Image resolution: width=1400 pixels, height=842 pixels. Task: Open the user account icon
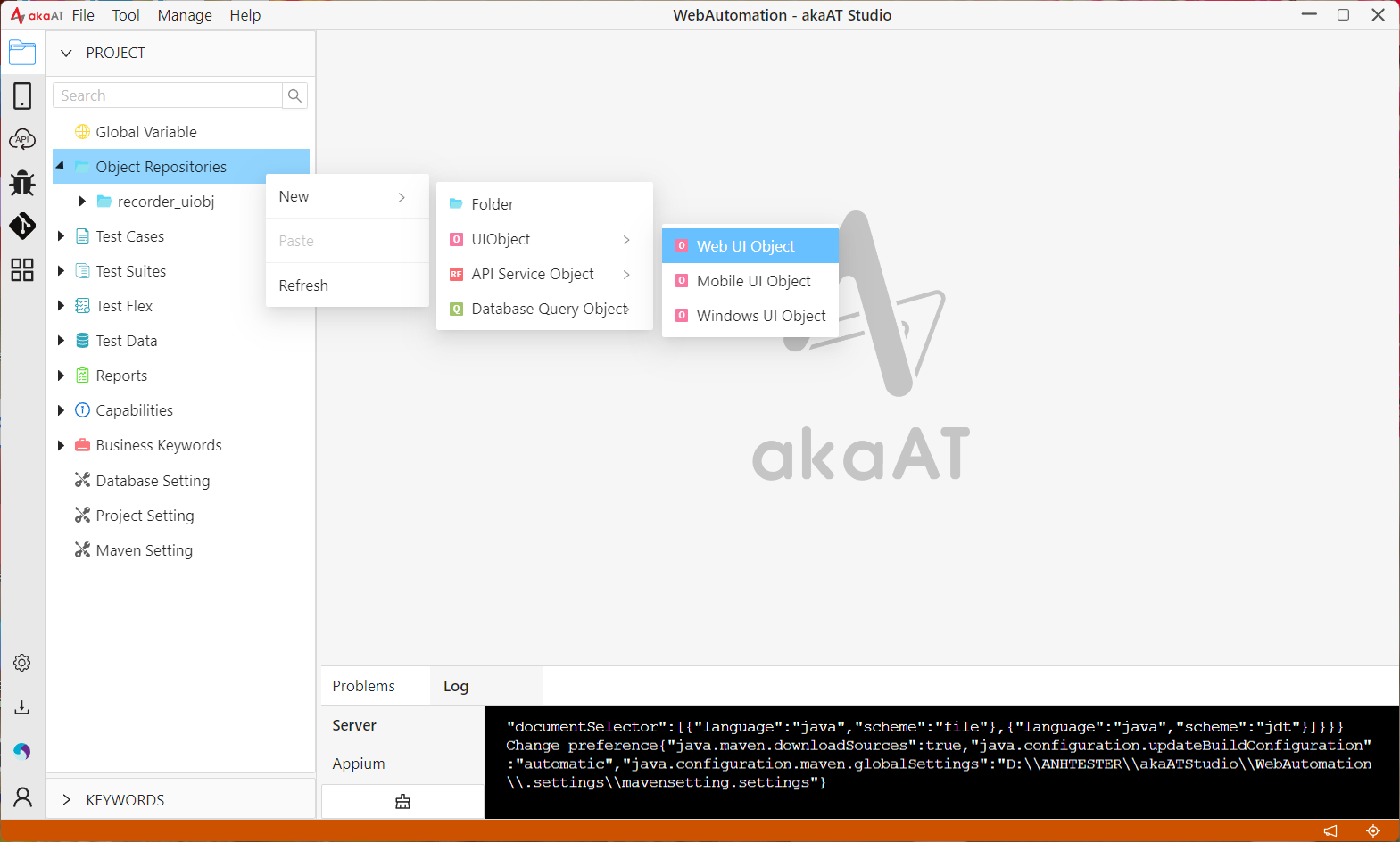pyautogui.click(x=22, y=797)
